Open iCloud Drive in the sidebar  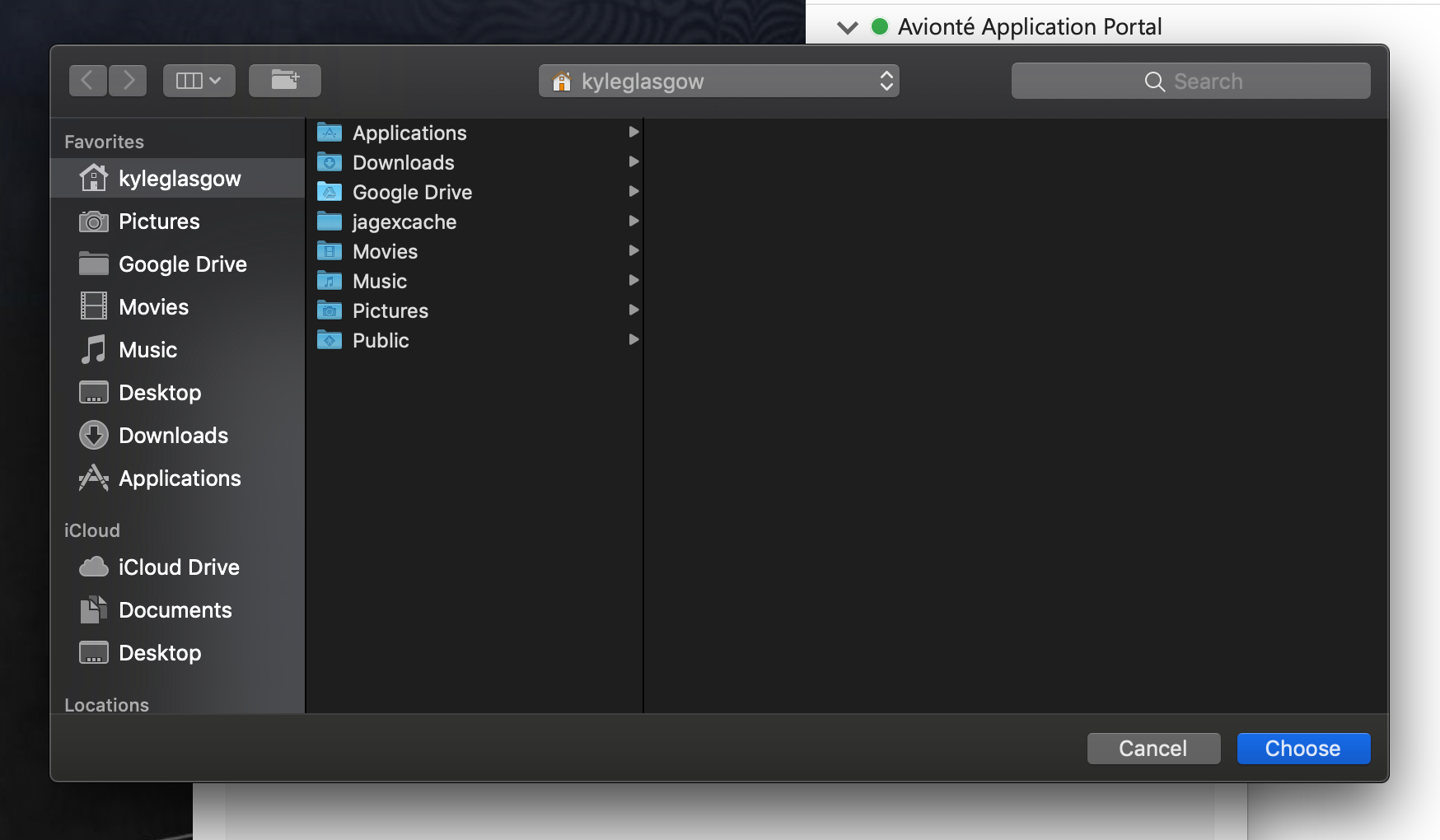click(x=179, y=567)
